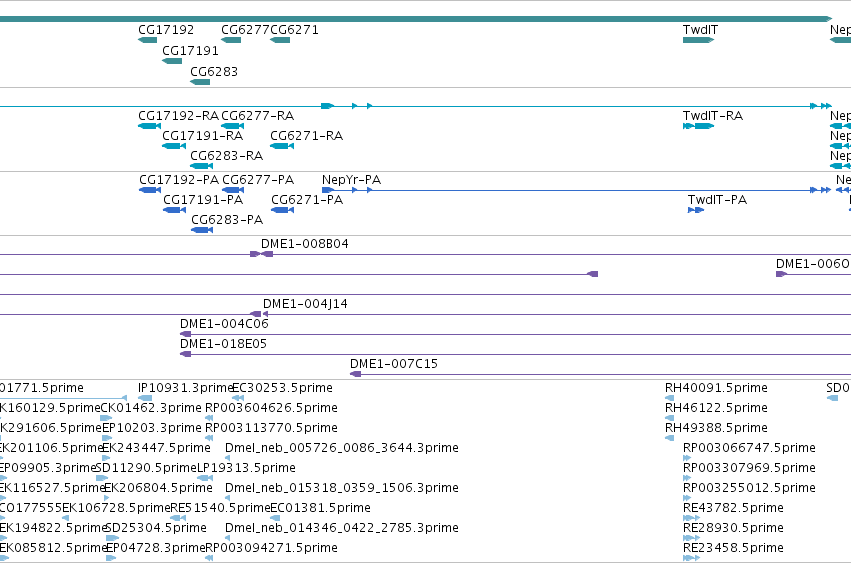Select EST LP19313.5prime
This screenshot has height=563, width=851.
pyautogui.click(x=246, y=469)
